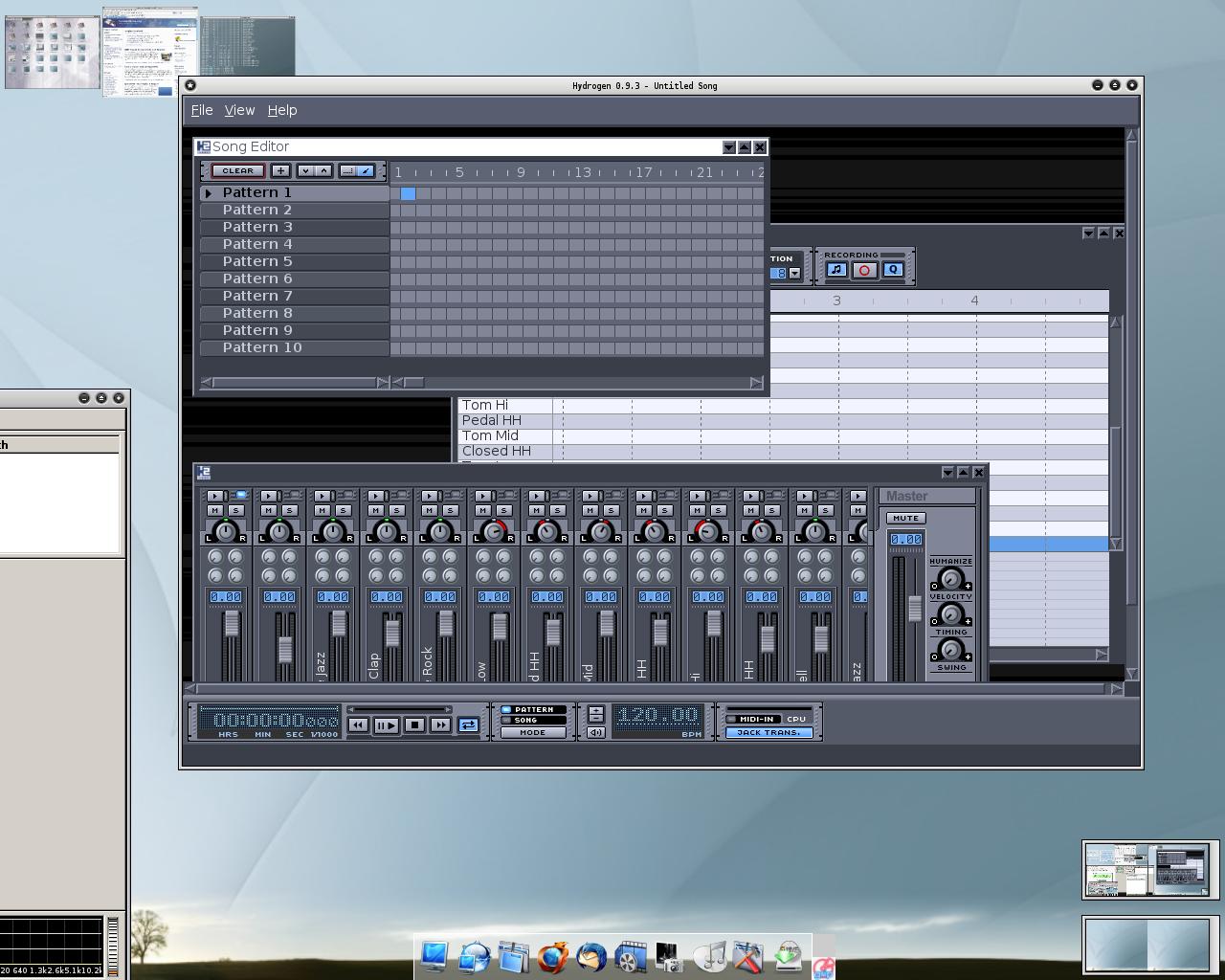Click the MODE button
This screenshot has height=980, width=1225.
tap(532, 732)
